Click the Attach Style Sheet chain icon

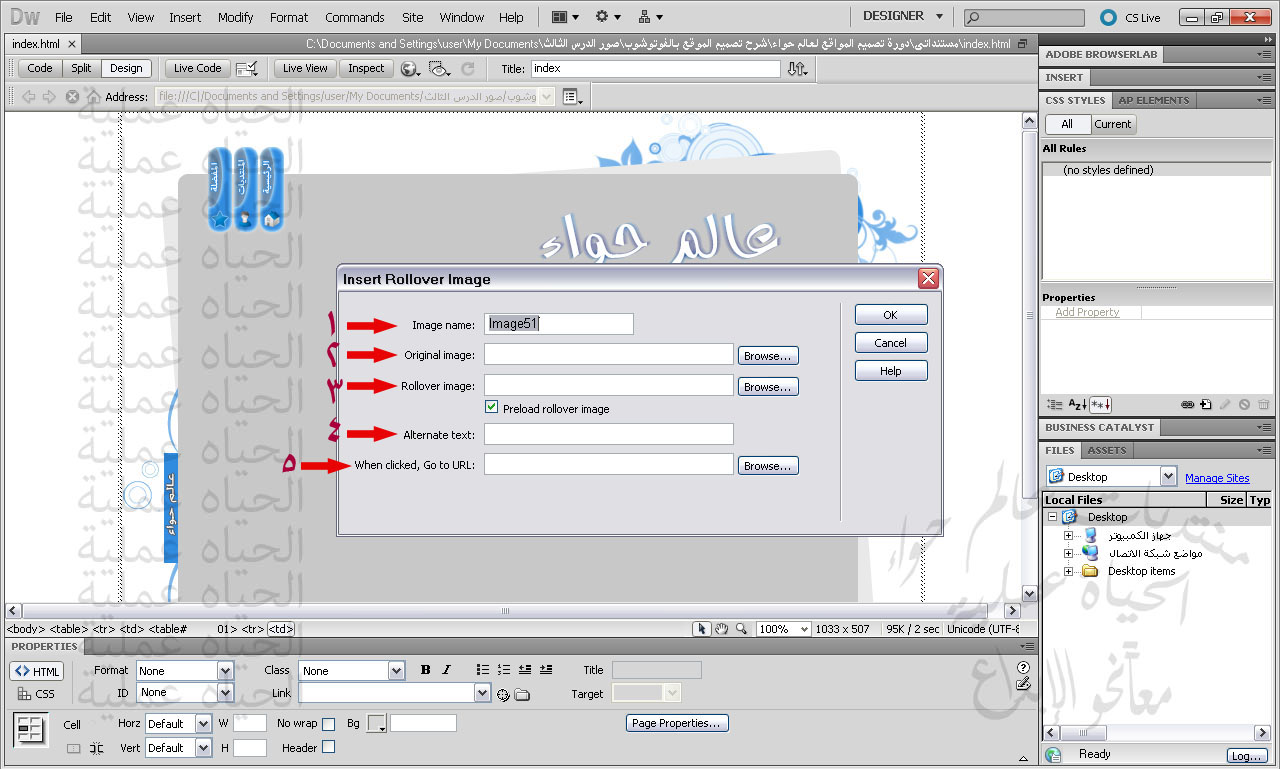(x=1187, y=405)
